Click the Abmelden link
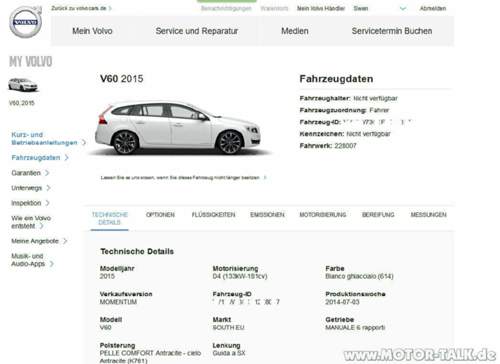This screenshot has width=500, height=364. pyautogui.click(x=433, y=8)
